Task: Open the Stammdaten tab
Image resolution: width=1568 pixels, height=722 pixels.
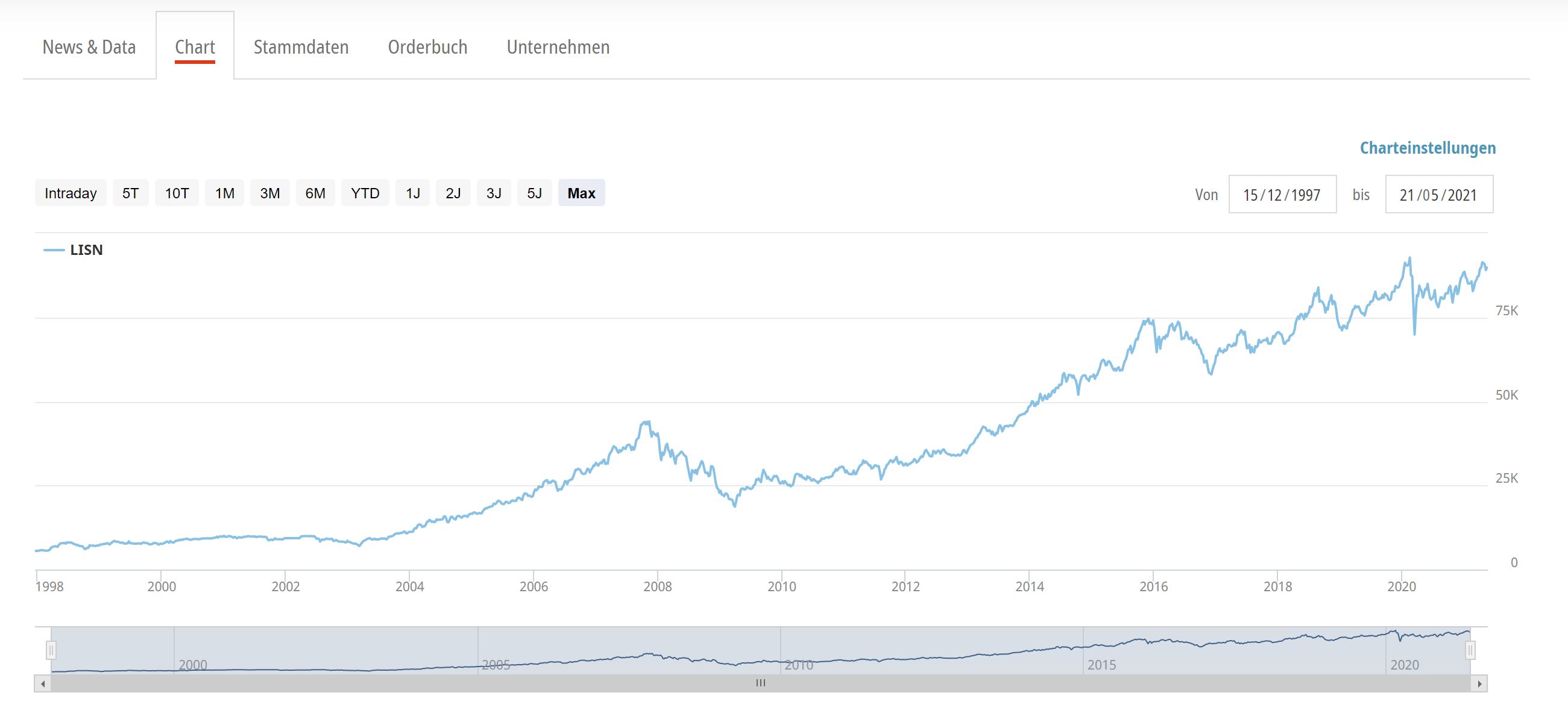Action: [301, 47]
